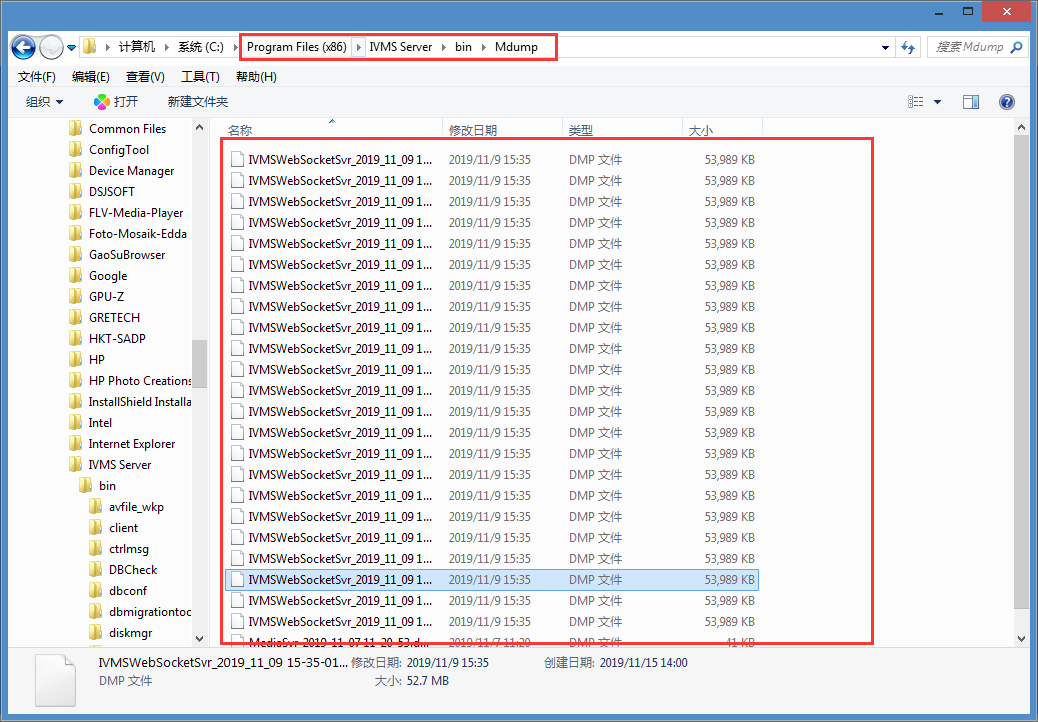This screenshot has height=722, width=1038.
Task: Select 系统 (C:) in the address path
Action: pos(201,47)
